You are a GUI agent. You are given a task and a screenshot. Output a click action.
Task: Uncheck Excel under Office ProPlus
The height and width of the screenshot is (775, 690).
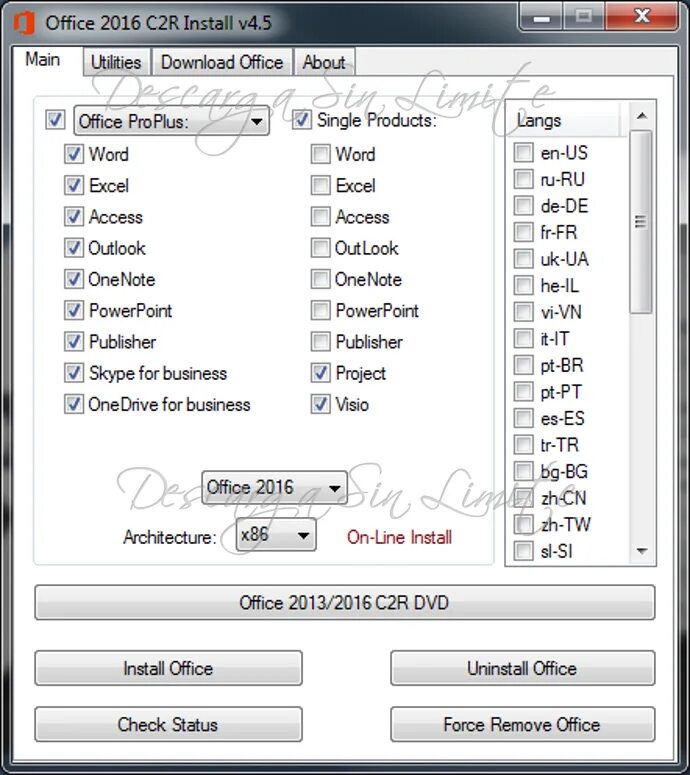74,185
